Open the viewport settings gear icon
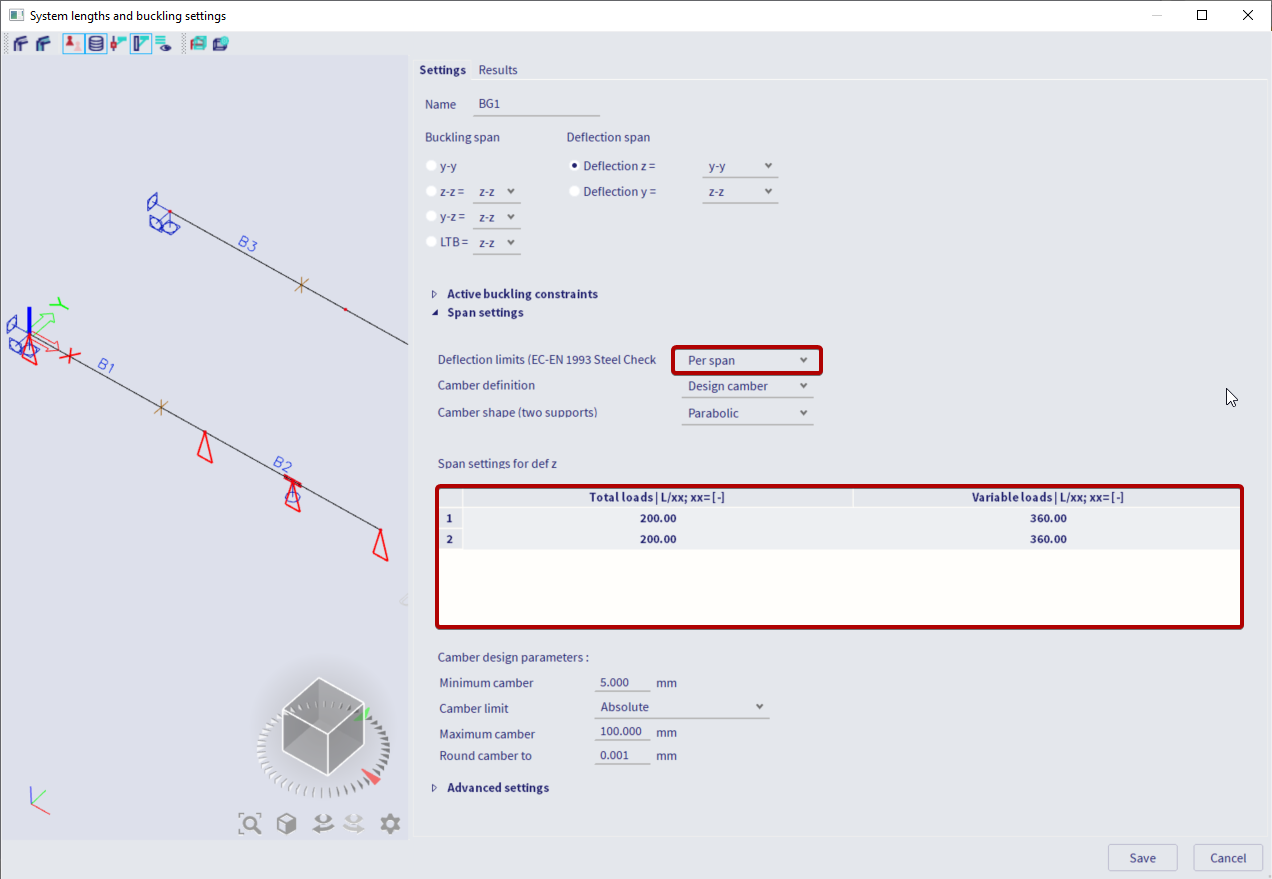 tap(390, 823)
